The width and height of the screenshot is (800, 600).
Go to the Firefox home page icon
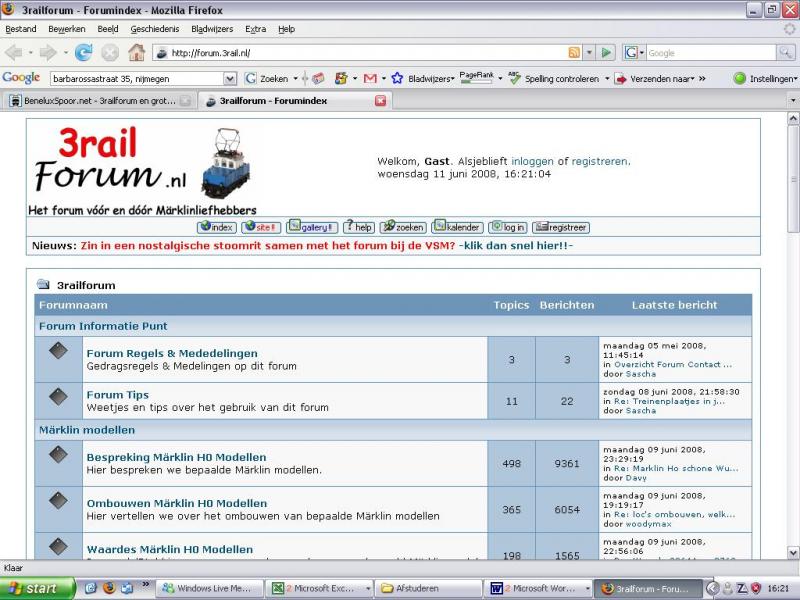click(x=136, y=52)
